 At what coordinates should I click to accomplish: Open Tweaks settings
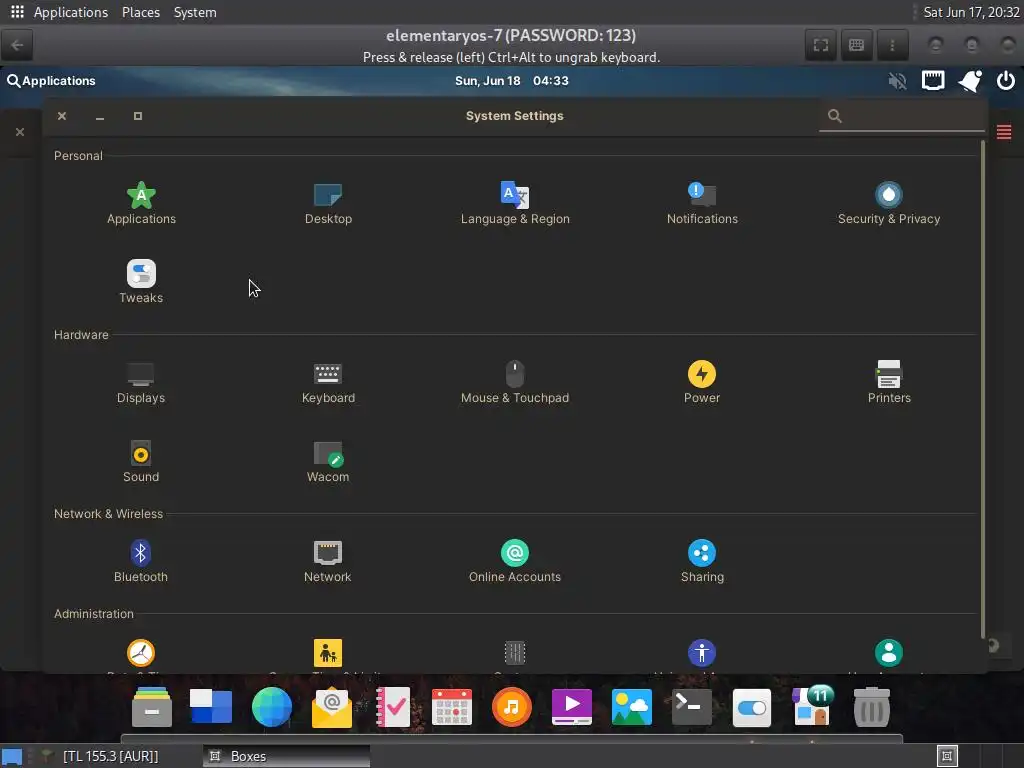141,274
